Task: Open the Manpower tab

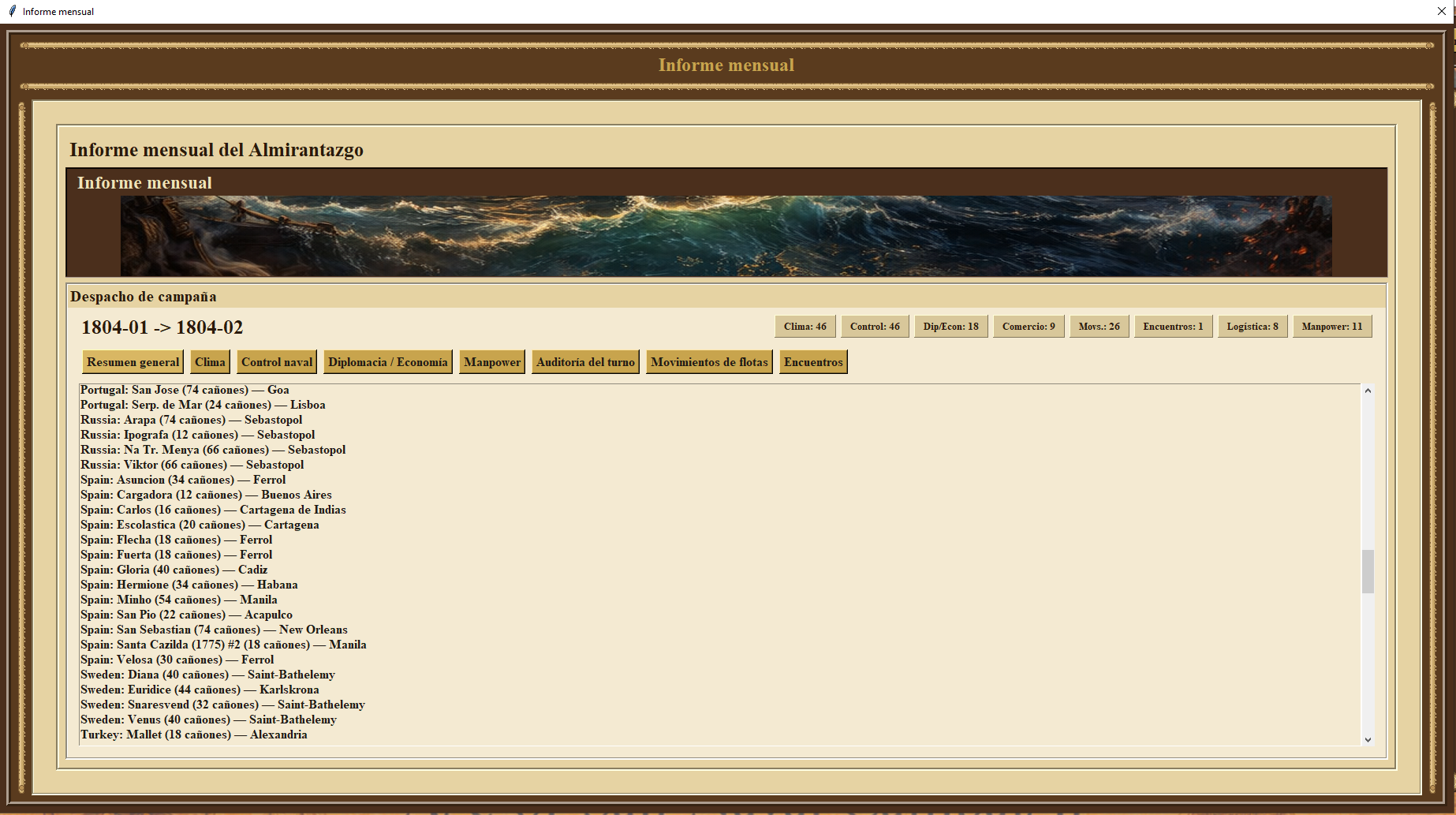Action: pyautogui.click(x=492, y=362)
